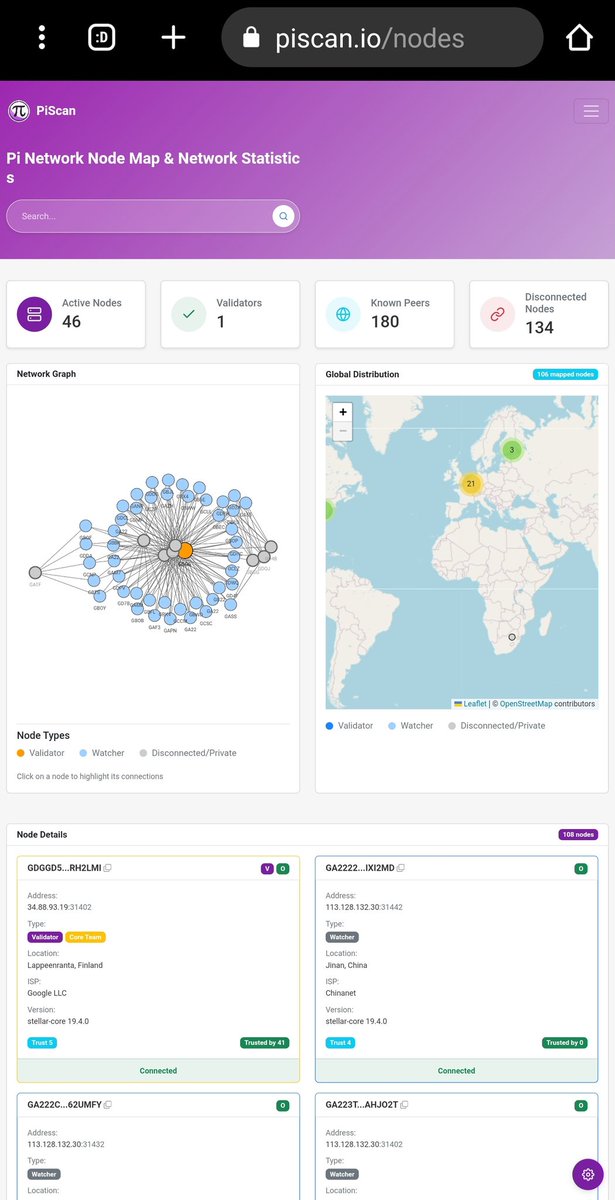Image resolution: width=615 pixels, height=1200 pixels.
Task: Open the map cluster labeled 3
Action: click(x=512, y=450)
